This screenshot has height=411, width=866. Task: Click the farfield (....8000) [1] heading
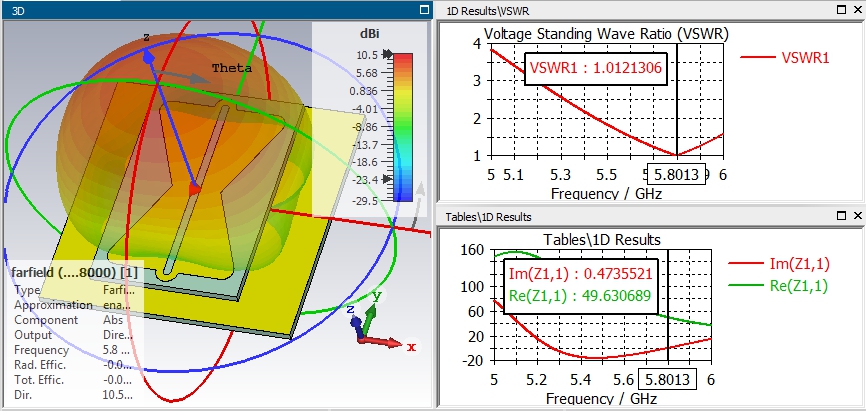pos(75,273)
